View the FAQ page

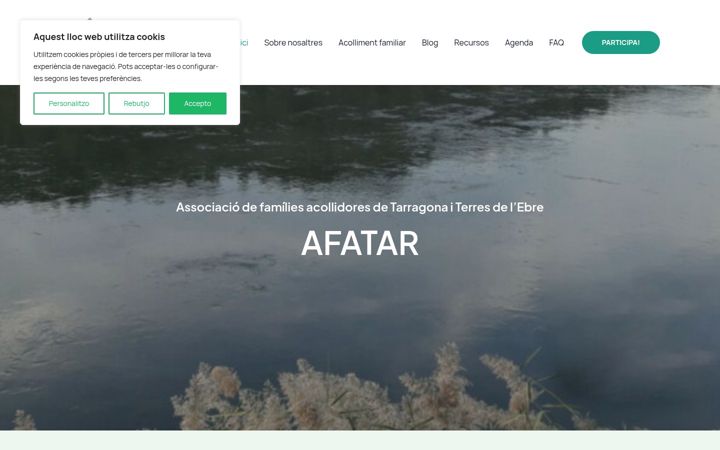coord(556,43)
